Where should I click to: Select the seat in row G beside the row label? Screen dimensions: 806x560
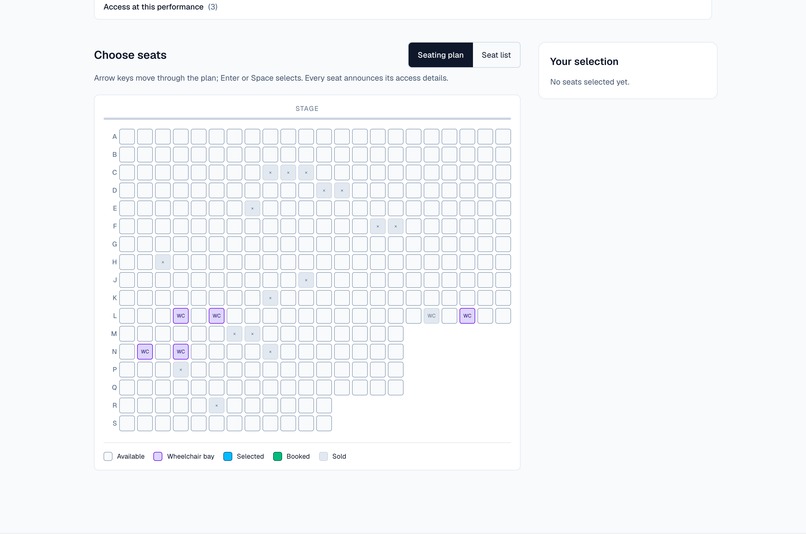tap(127, 244)
